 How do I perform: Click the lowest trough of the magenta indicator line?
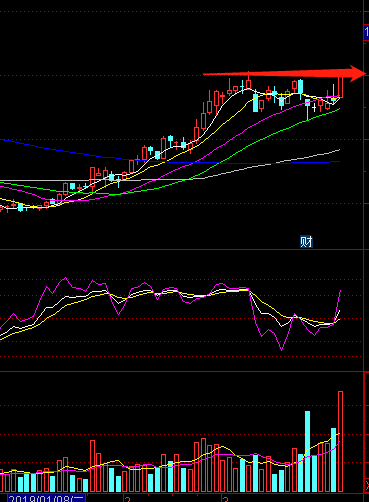pyautogui.click(x=282, y=349)
